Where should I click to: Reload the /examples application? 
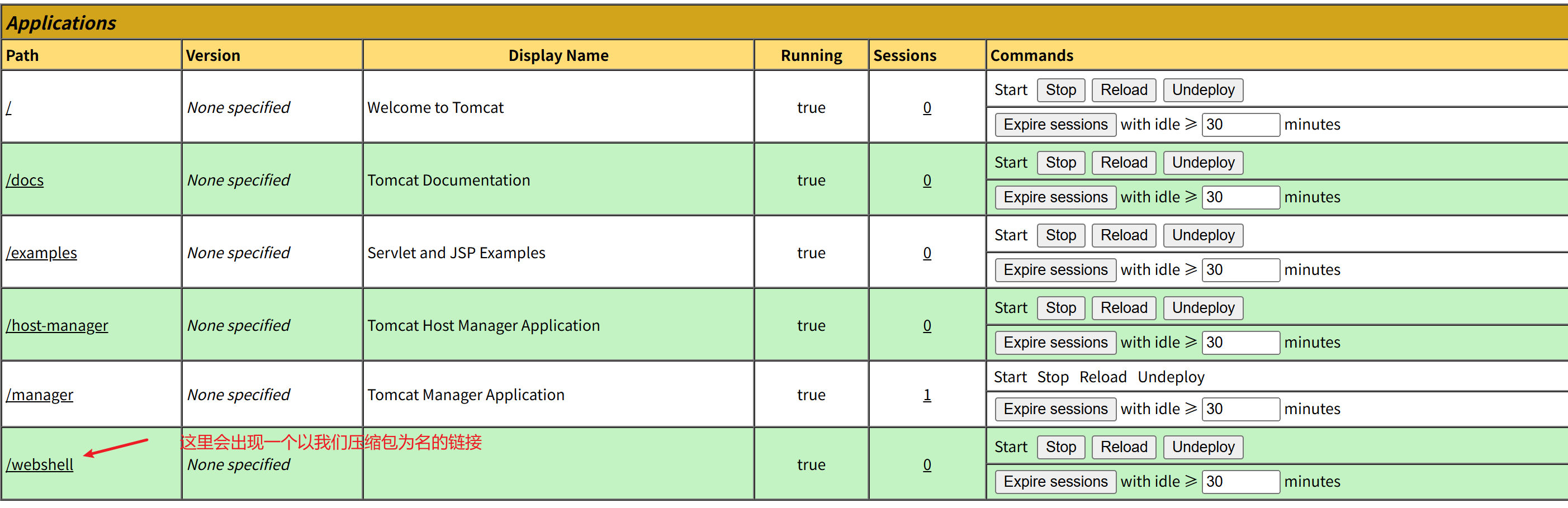coord(1123,235)
